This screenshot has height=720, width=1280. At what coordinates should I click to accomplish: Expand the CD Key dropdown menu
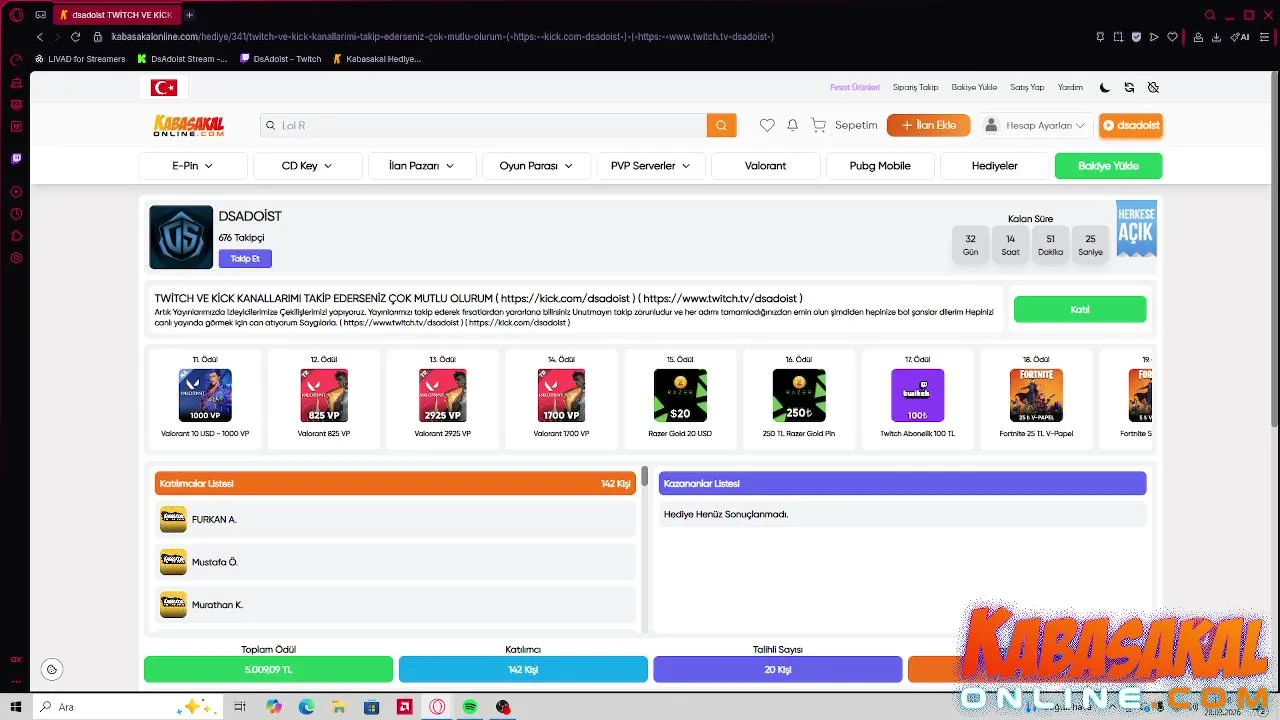(x=307, y=166)
